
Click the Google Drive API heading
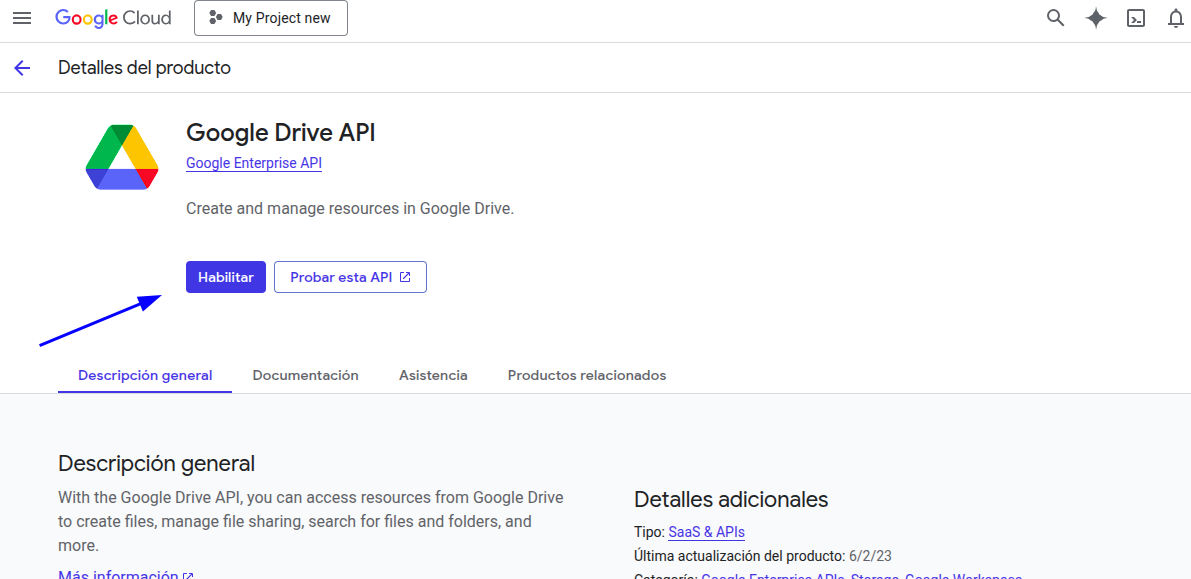pos(280,132)
